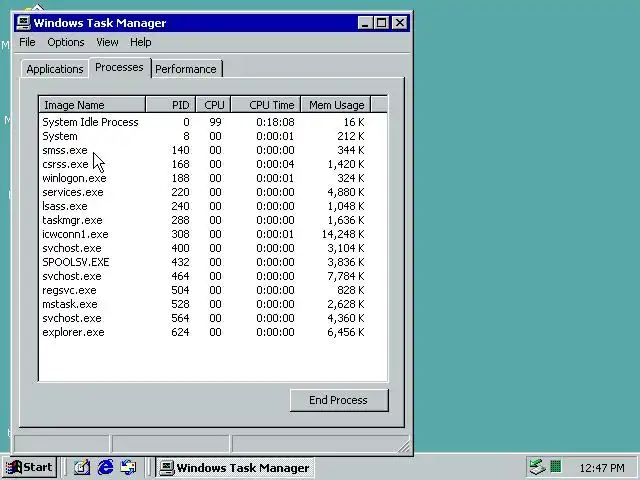Click the Task Manager title bar icon
The image size is (640, 480).
(x=24, y=22)
